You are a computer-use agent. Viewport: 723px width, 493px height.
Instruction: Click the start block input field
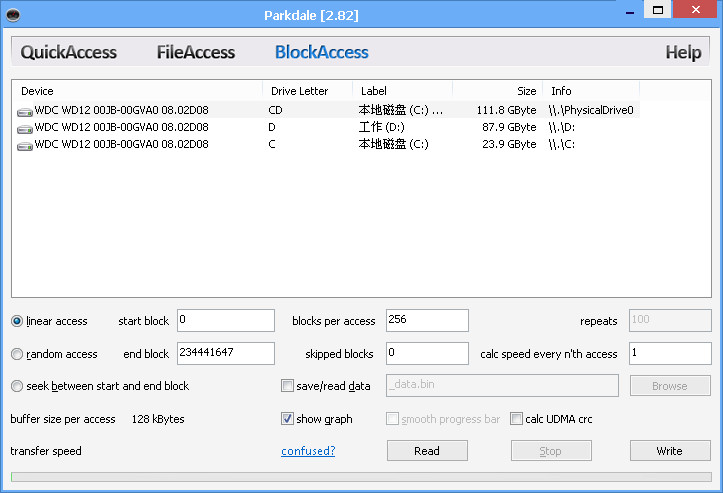click(225, 321)
